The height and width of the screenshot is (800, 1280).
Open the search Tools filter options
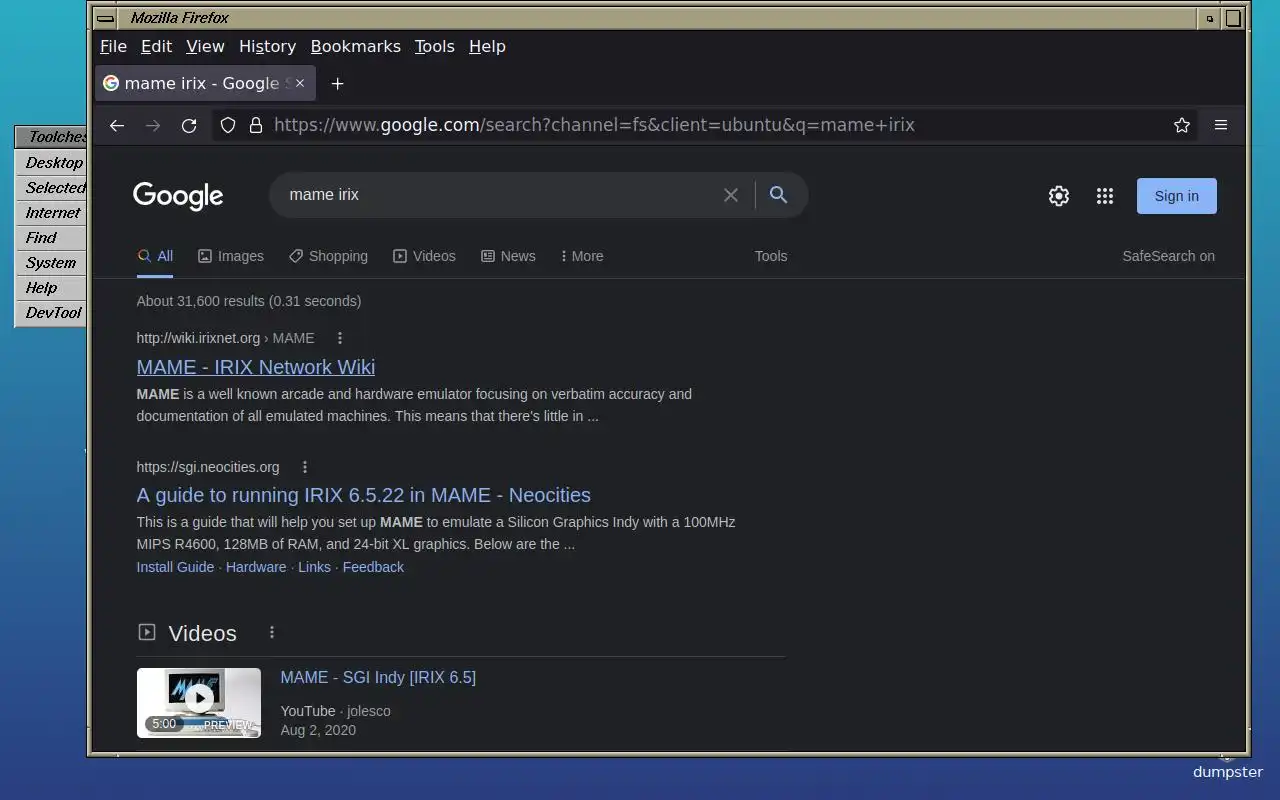coord(771,256)
